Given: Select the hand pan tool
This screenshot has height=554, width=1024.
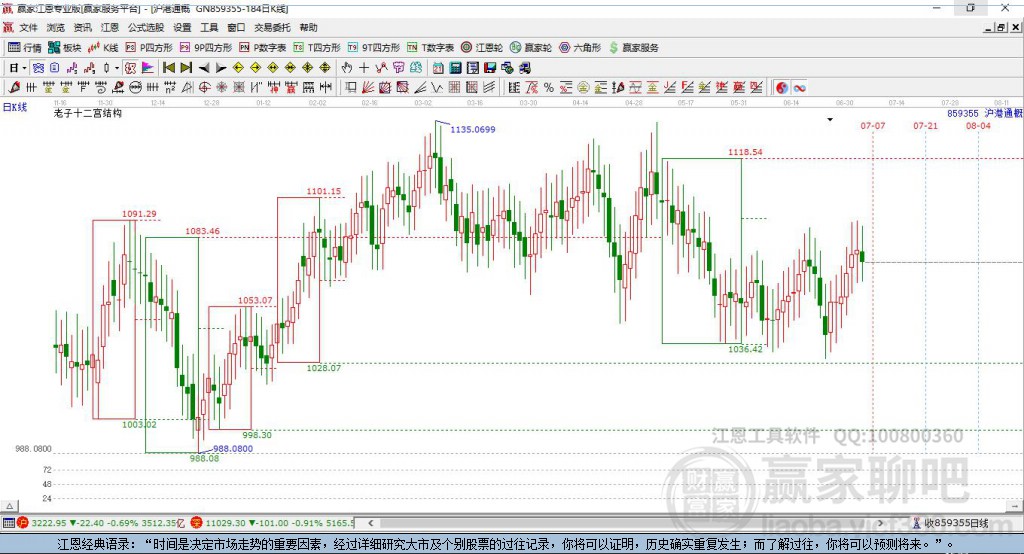Looking at the screenshot, I should pos(347,68).
